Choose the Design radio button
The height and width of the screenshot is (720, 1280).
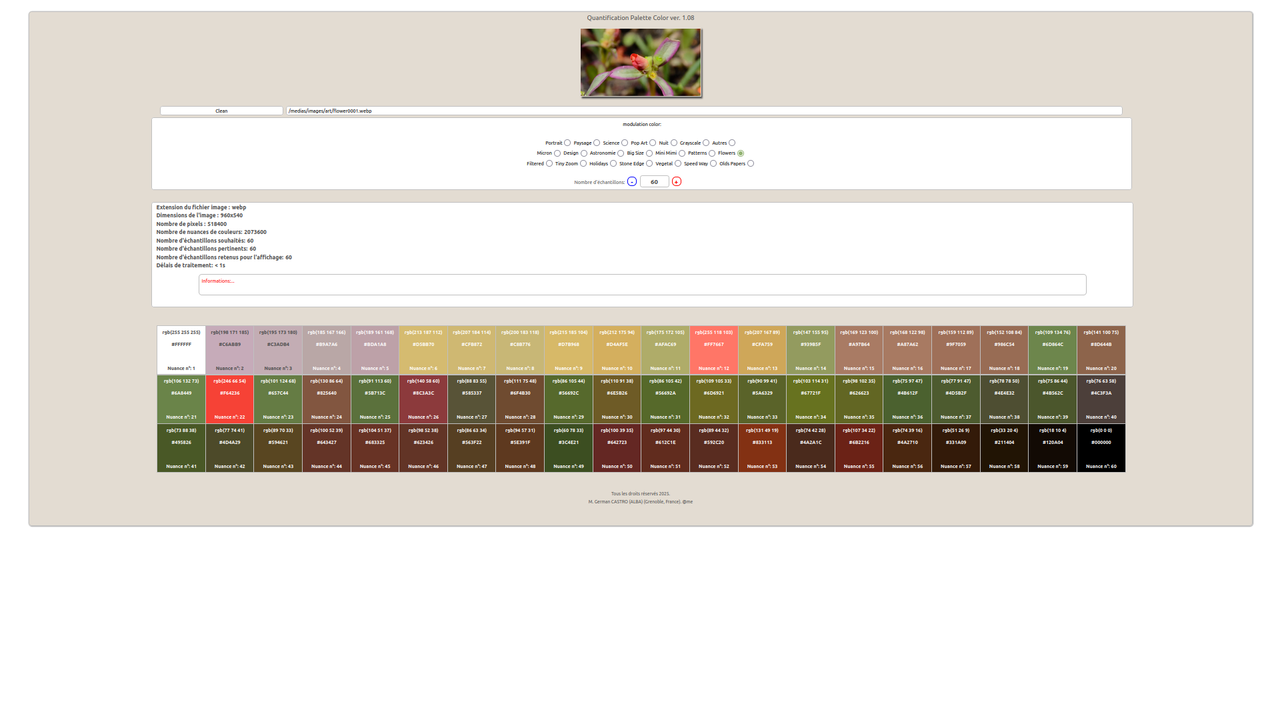point(584,153)
